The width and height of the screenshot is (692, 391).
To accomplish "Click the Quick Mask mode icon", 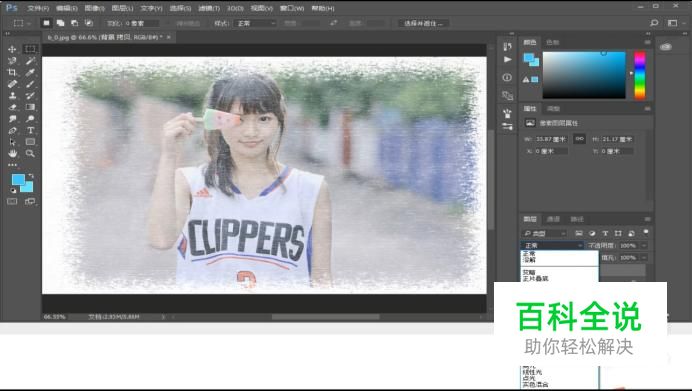I will [12, 201].
